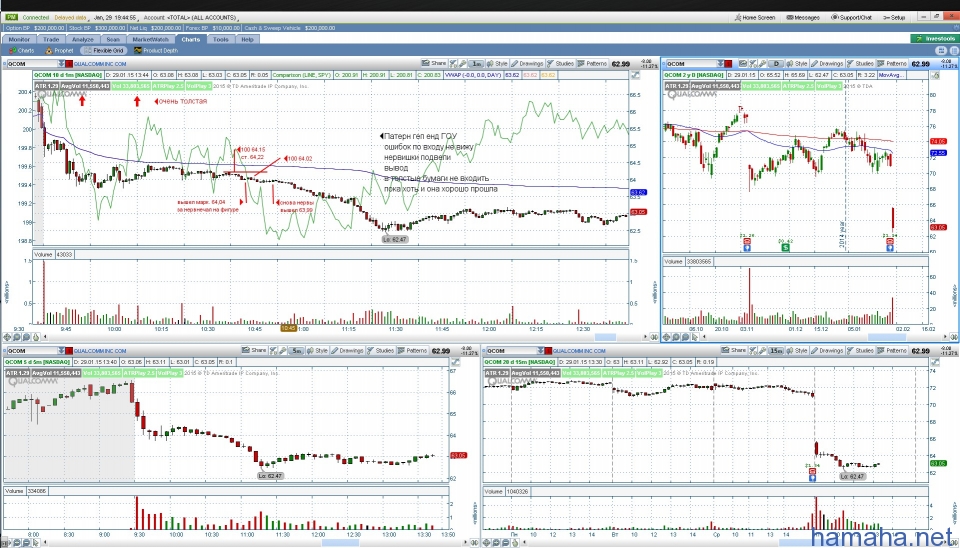Click the symbol field in the 1m chart

32,64
